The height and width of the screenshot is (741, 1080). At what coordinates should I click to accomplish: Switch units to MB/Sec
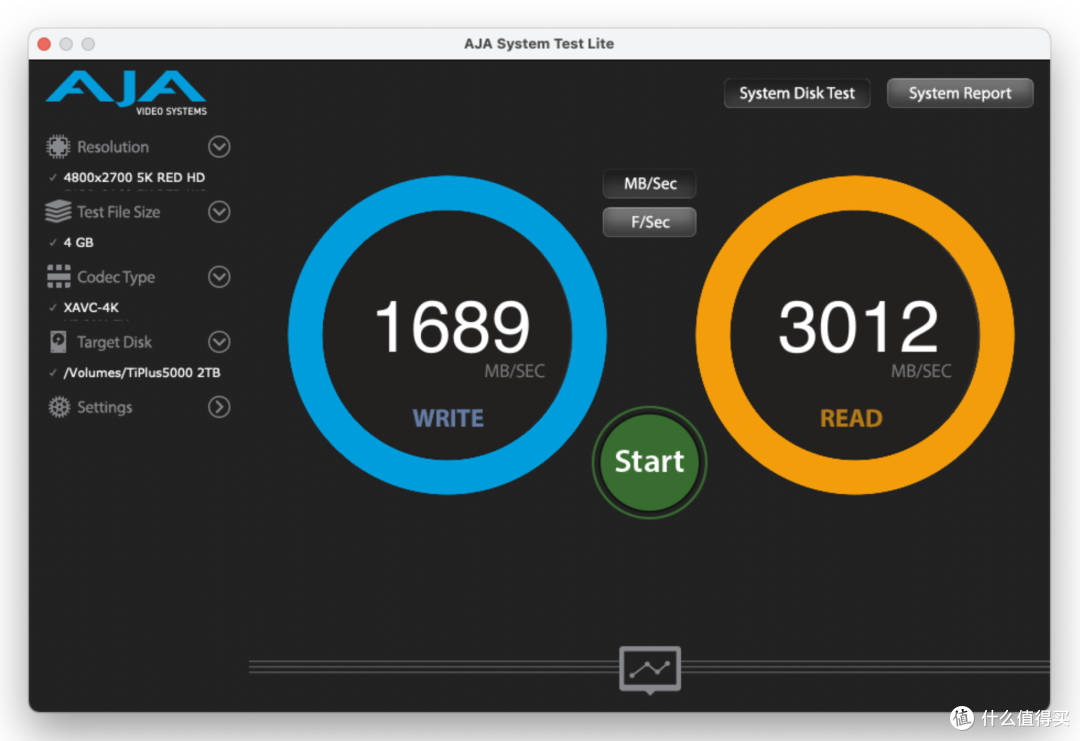pos(650,184)
